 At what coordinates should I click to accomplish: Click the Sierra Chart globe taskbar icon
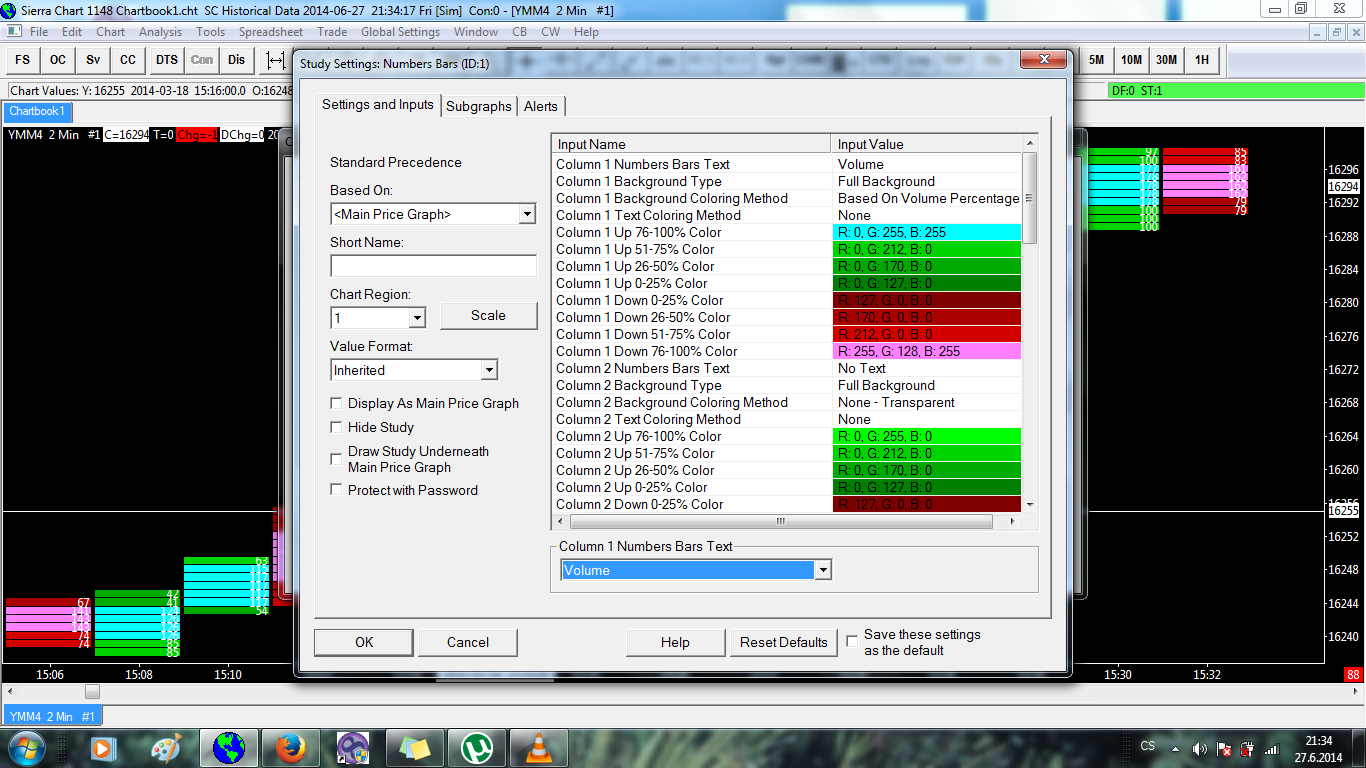pyautogui.click(x=229, y=748)
